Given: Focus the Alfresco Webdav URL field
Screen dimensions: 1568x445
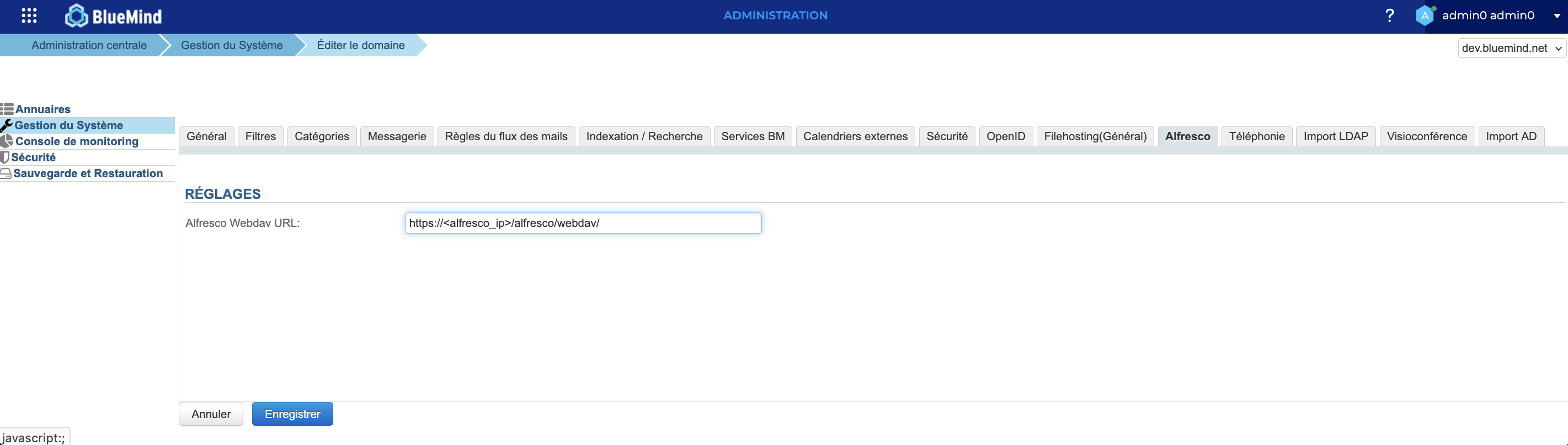Looking at the screenshot, I should tap(583, 223).
